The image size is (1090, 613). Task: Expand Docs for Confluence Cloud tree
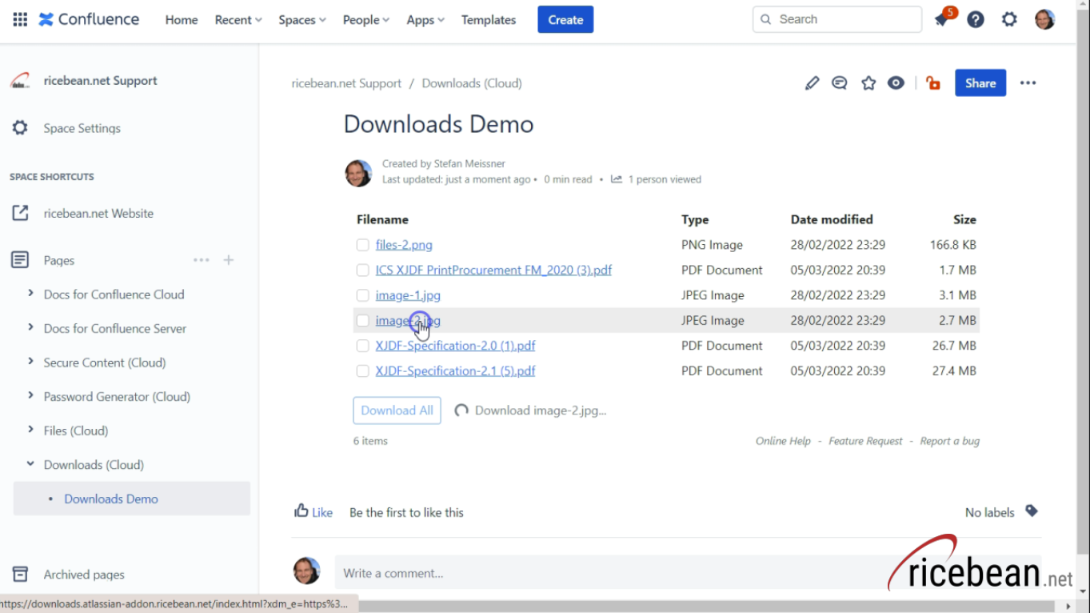pos(31,294)
